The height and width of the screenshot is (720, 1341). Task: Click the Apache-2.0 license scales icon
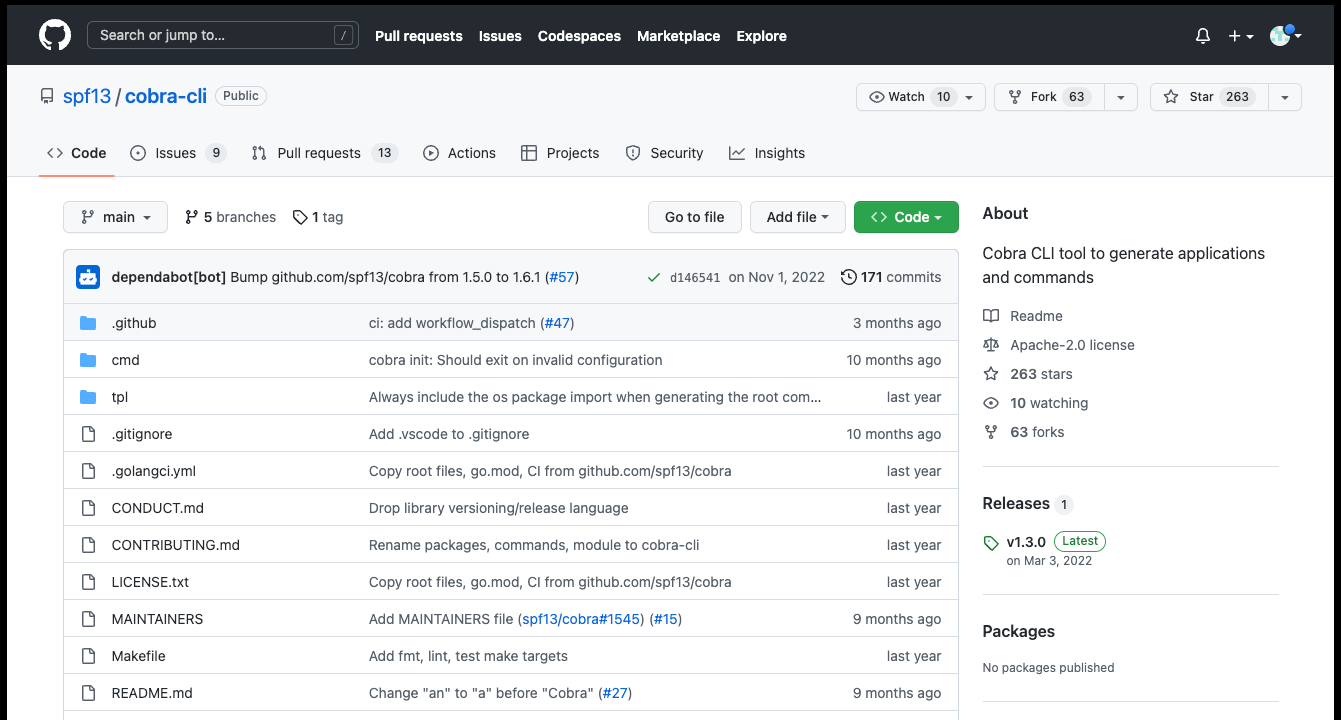pyautogui.click(x=990, y=344)
